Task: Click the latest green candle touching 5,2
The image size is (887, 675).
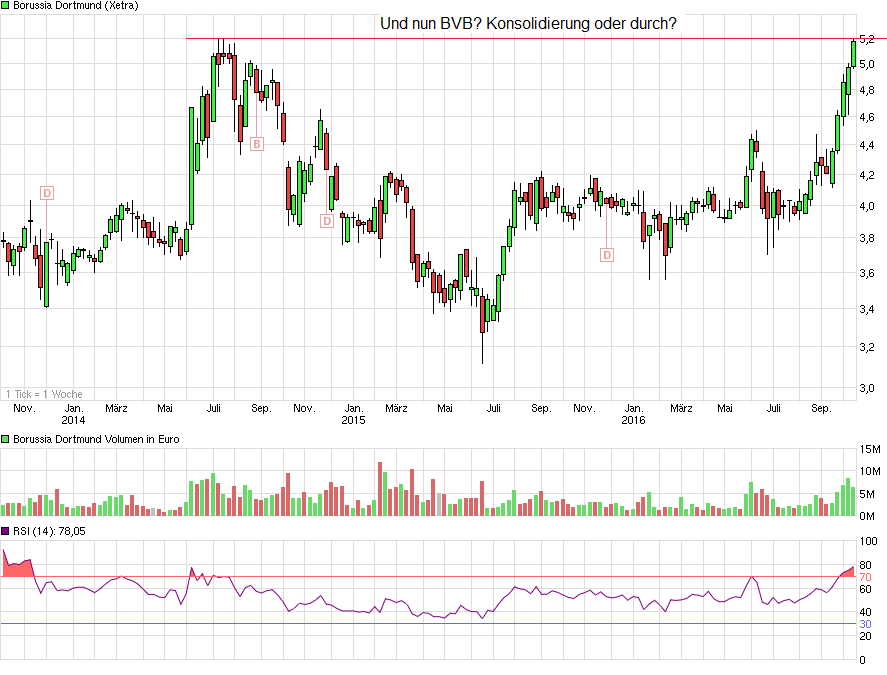Action: [854, 54]
